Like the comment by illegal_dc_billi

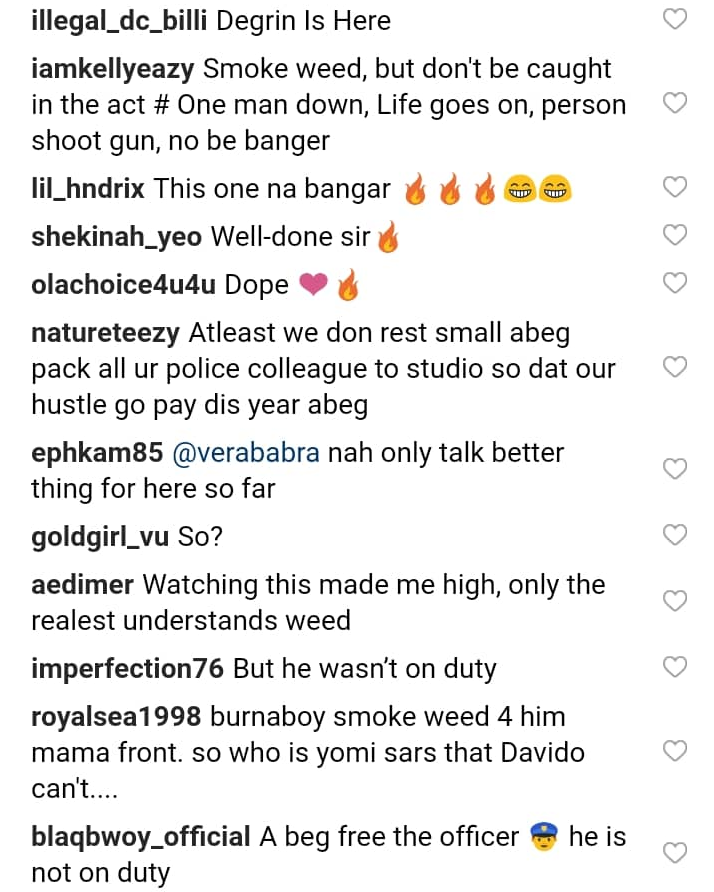pyautogui.click(x=676, y=19)
